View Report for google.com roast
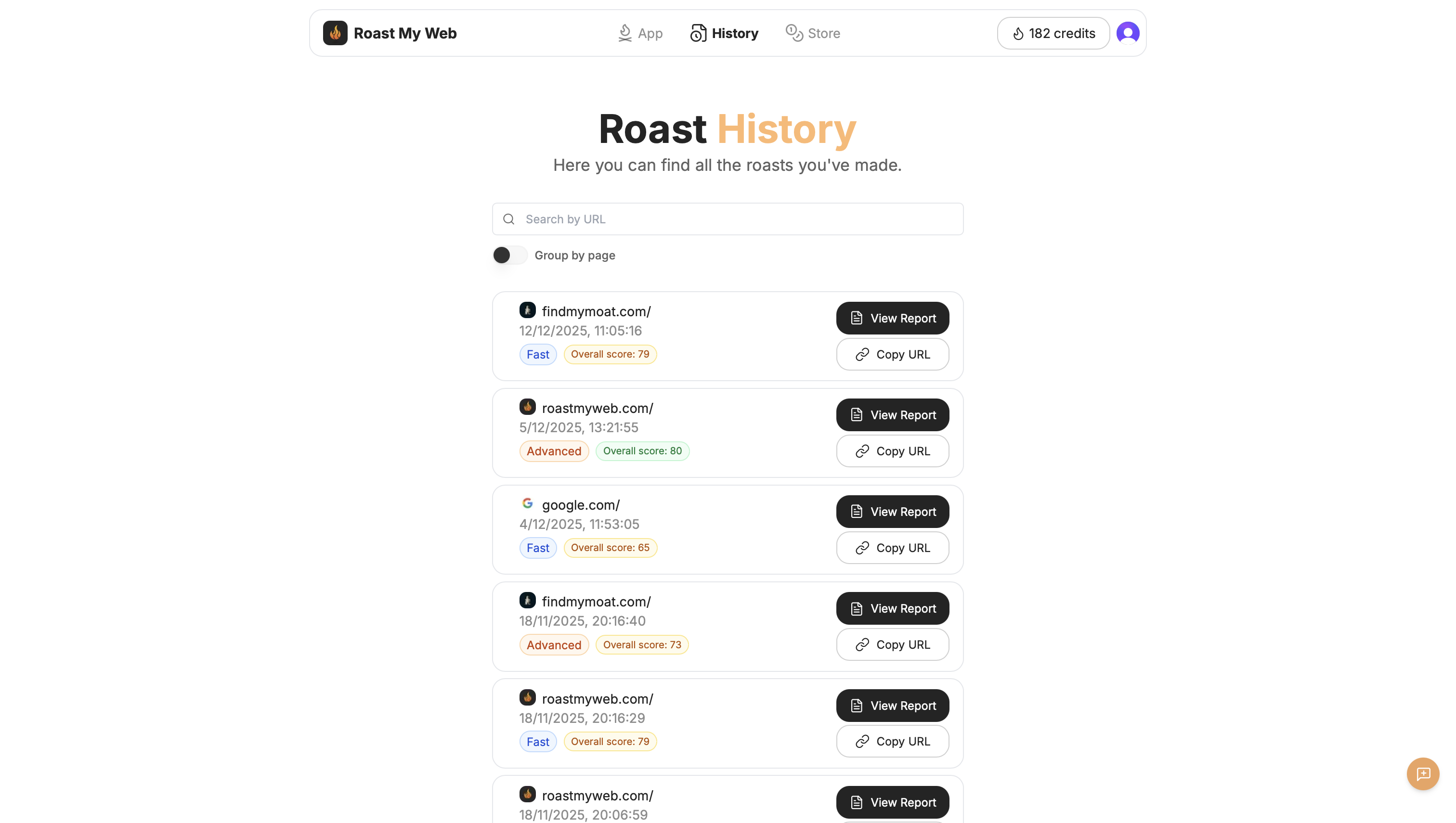Image resolution: width=1456 pixels, height=823 pixels. click(892, 512)
